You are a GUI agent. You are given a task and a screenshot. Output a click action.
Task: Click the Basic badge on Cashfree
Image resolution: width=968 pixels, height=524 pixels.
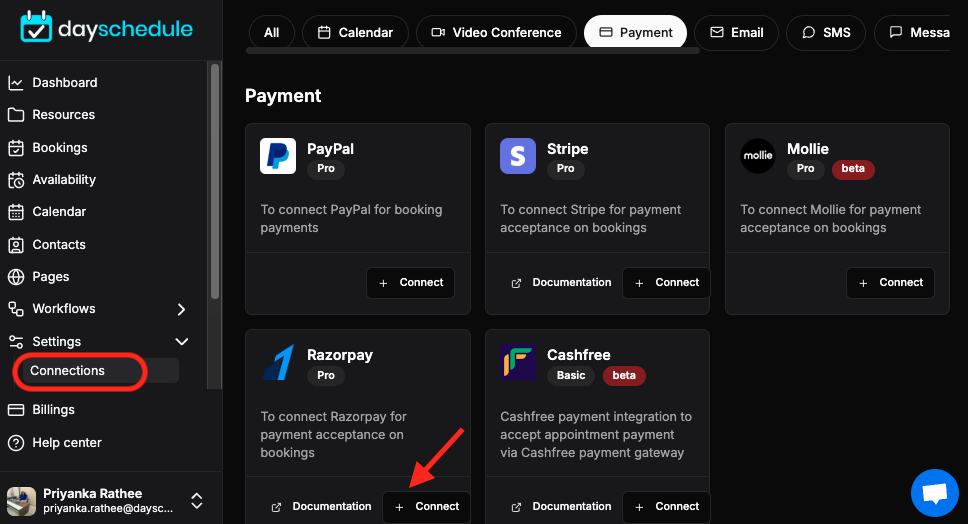pyautogui.click(x=571, y=375)
